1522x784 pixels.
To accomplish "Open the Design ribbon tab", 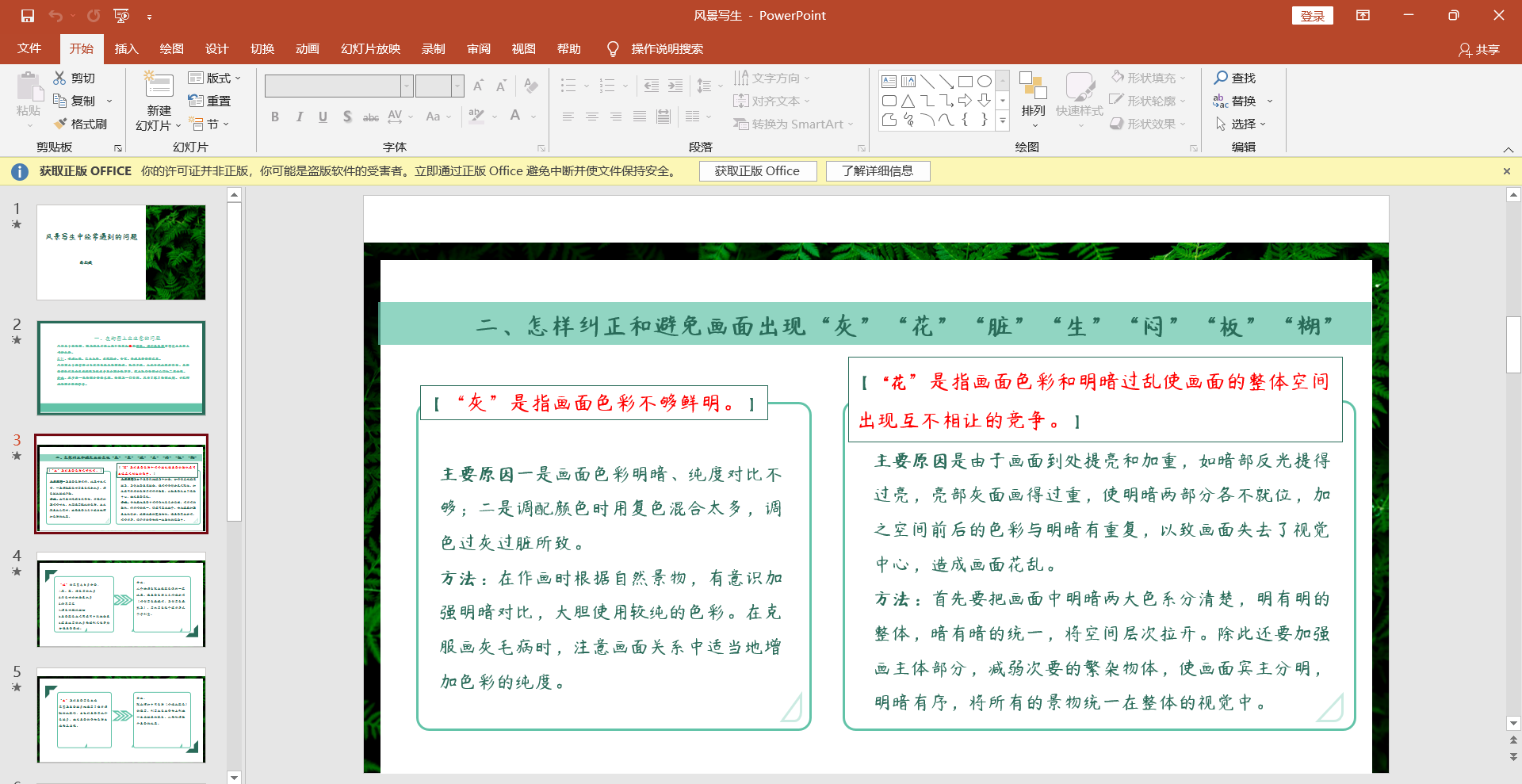I will pyautogui.click(x=216, y=49).
